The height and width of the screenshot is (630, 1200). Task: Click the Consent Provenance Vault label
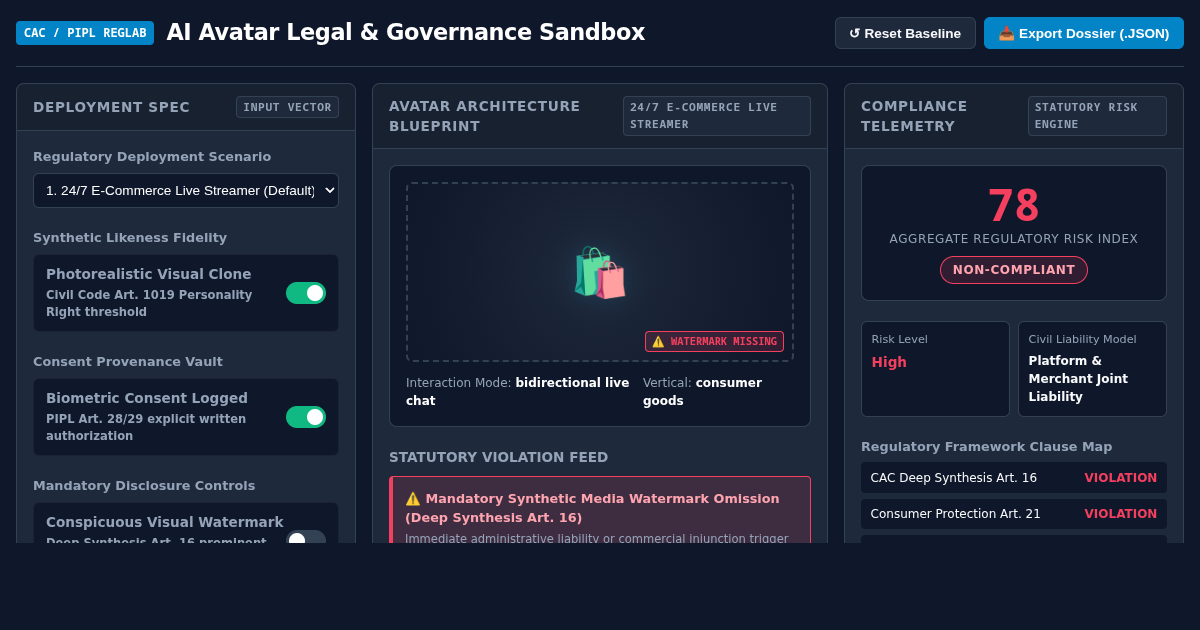[128, 362]
